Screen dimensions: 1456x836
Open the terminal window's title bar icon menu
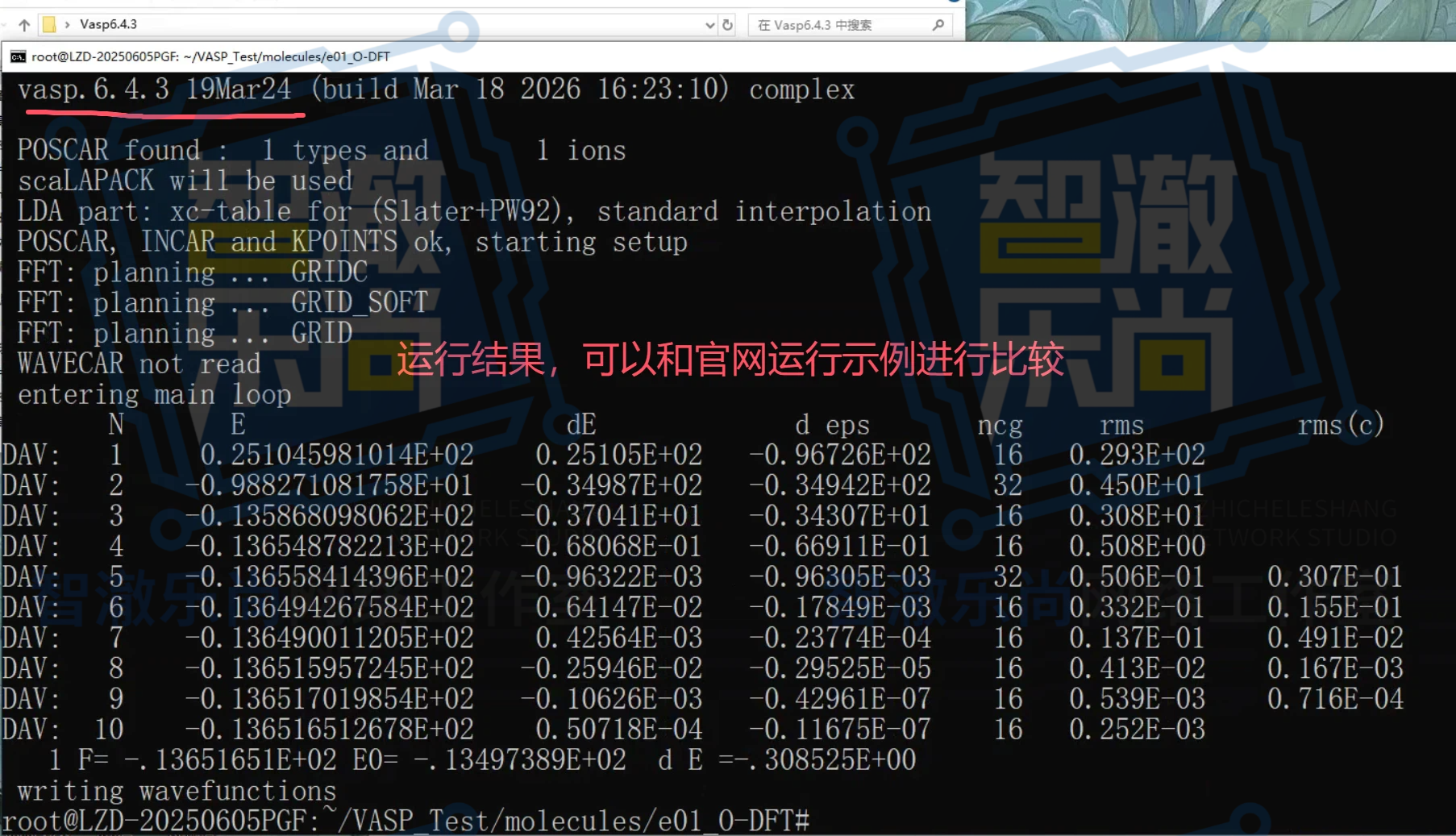coord(18,56)
